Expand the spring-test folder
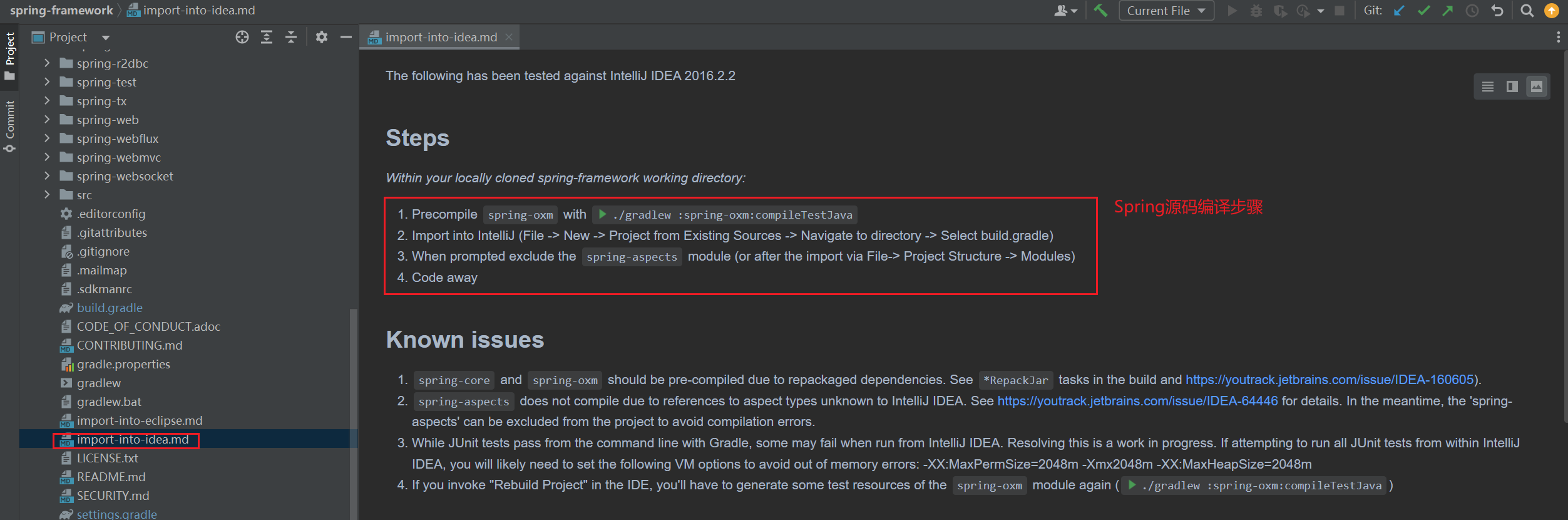 (x=47, y=81)
